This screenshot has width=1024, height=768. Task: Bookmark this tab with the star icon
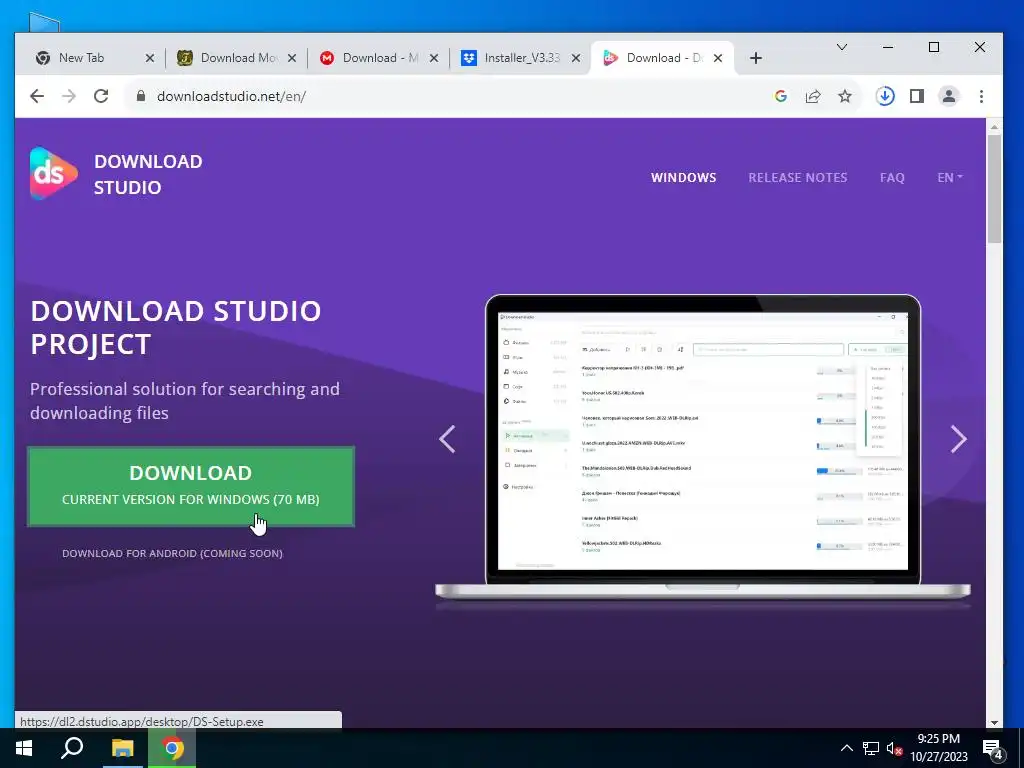point(845,96)
